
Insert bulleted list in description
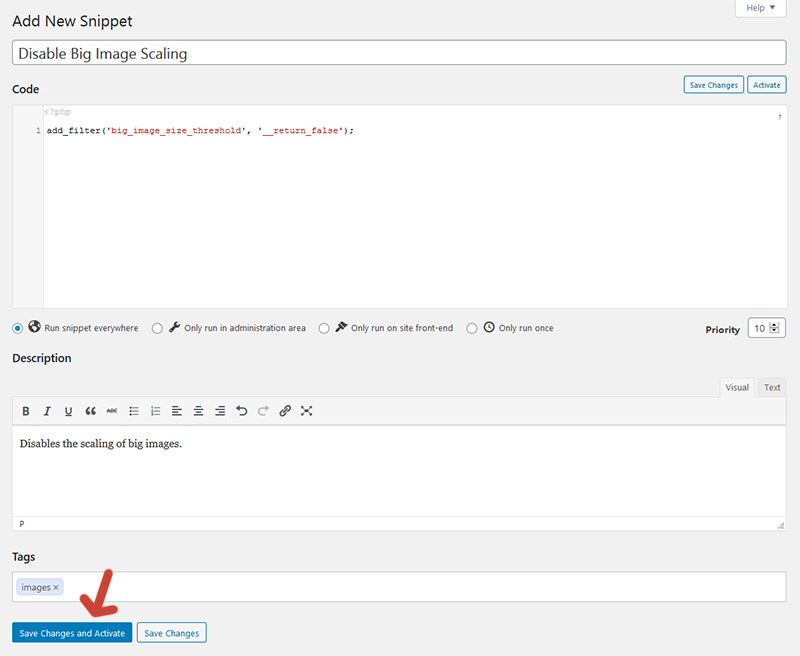[x=134, y=411]
